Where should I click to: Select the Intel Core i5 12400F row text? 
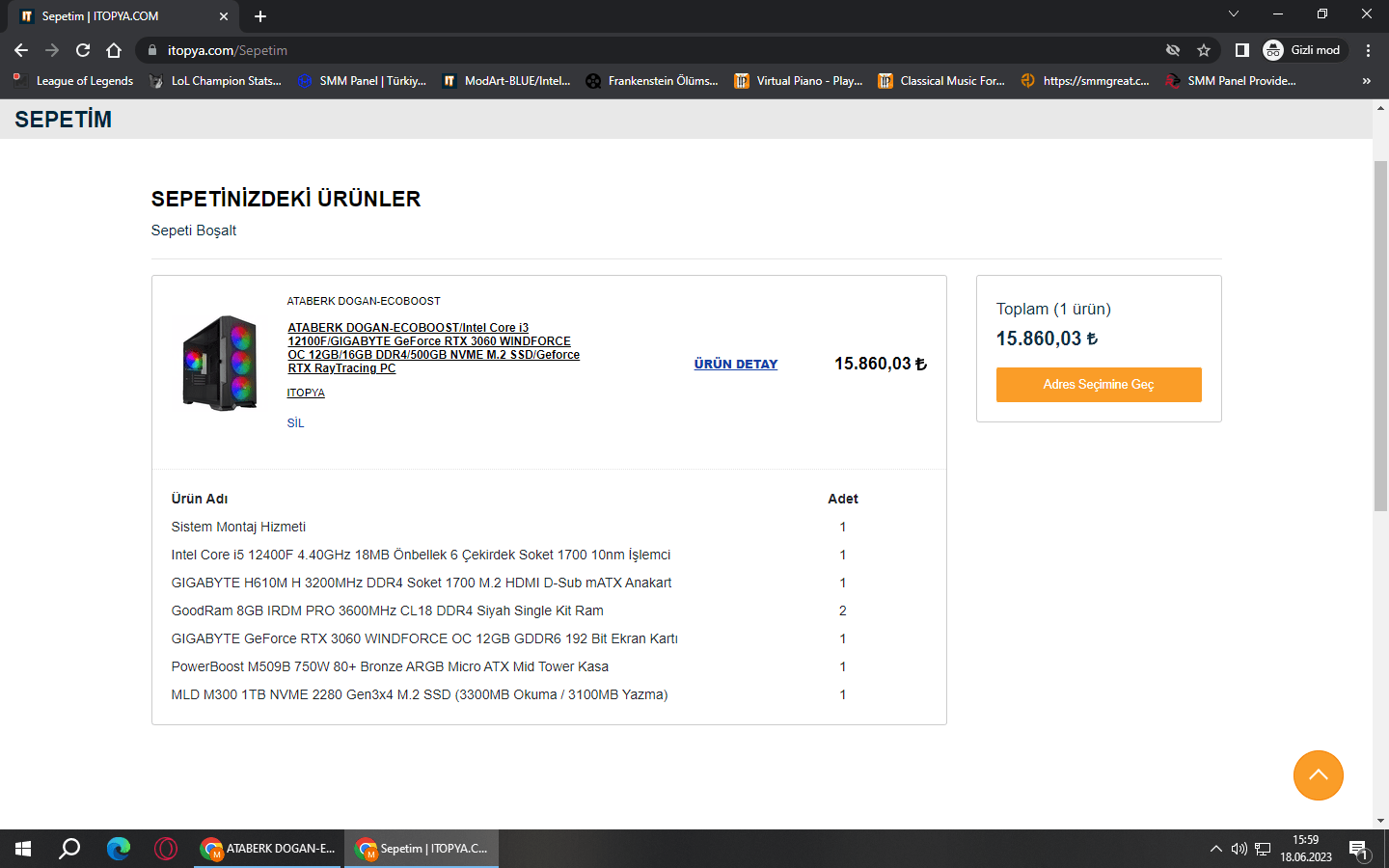click(x=421, y=555)
